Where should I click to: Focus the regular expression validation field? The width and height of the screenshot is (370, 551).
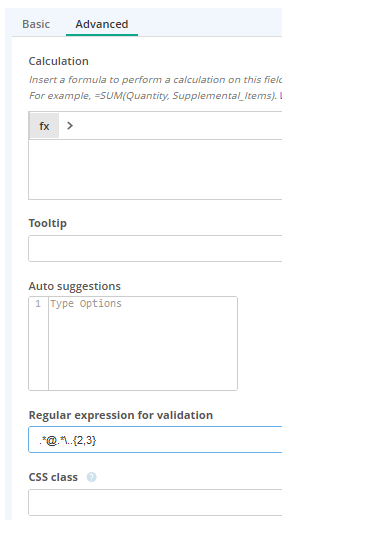(155, 440)
